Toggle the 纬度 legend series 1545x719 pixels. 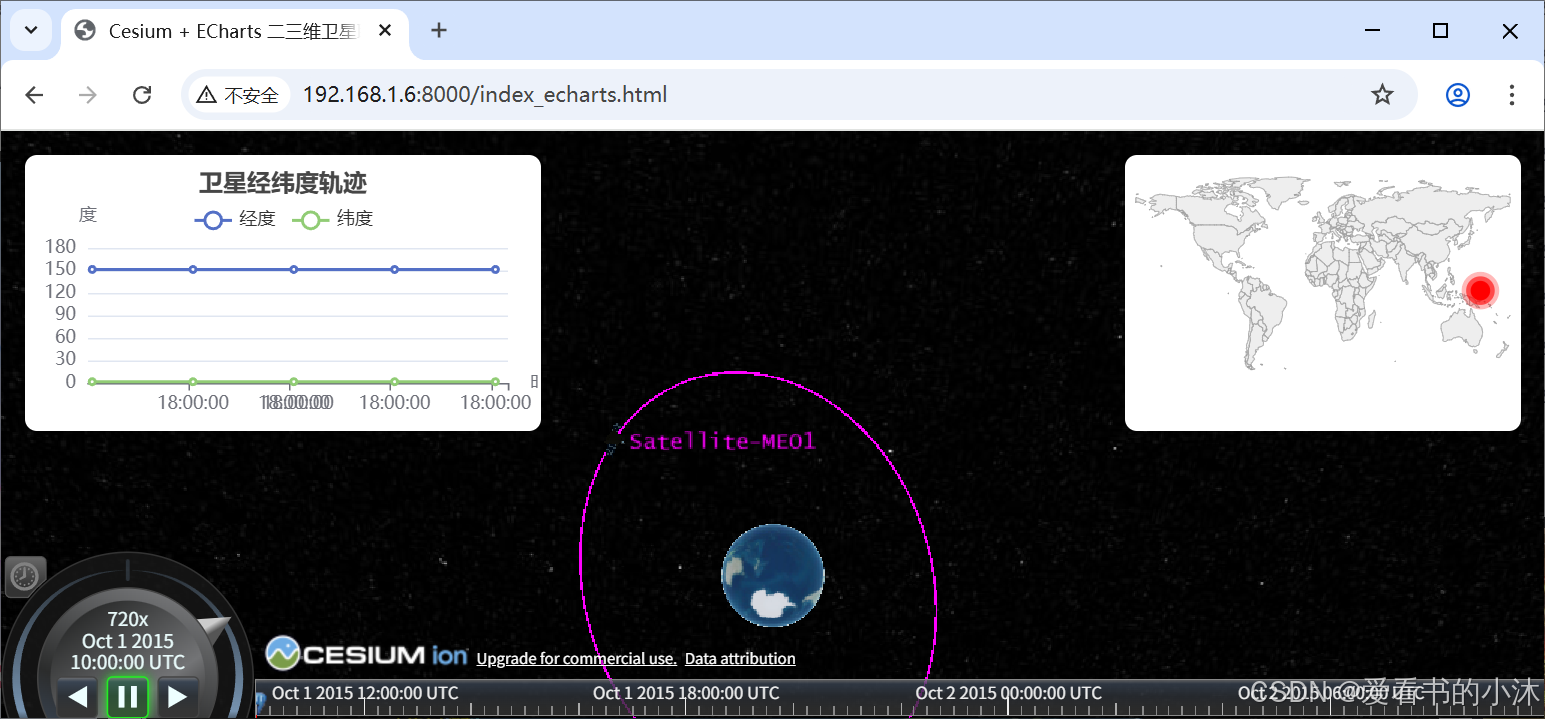tap(333, 219)
